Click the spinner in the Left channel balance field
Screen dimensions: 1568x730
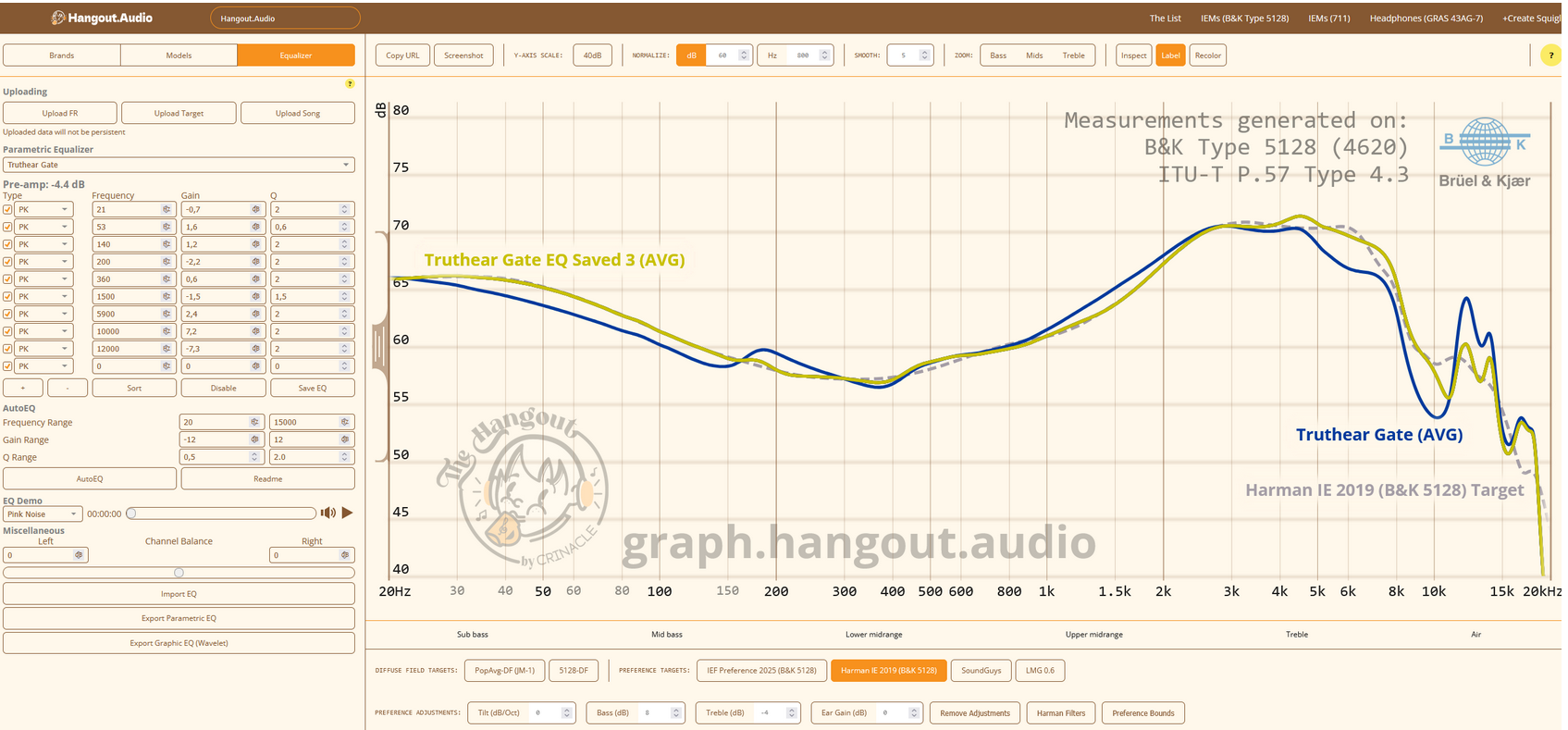coord(80,555)
